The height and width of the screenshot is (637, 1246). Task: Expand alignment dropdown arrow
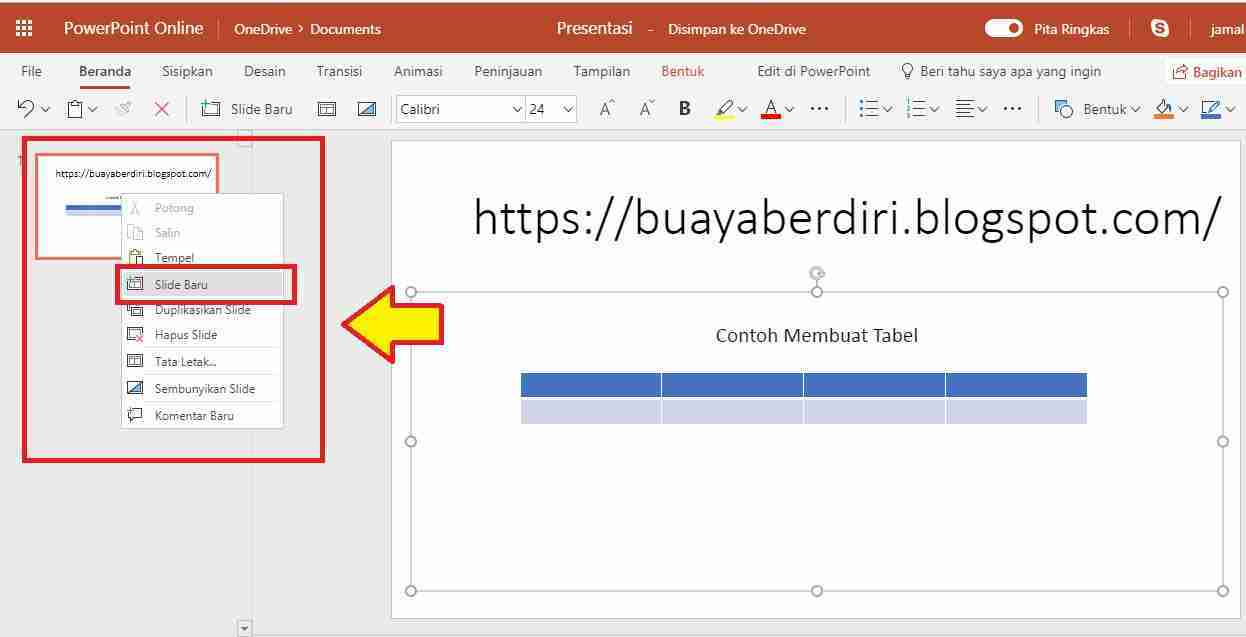pos(983,110)
